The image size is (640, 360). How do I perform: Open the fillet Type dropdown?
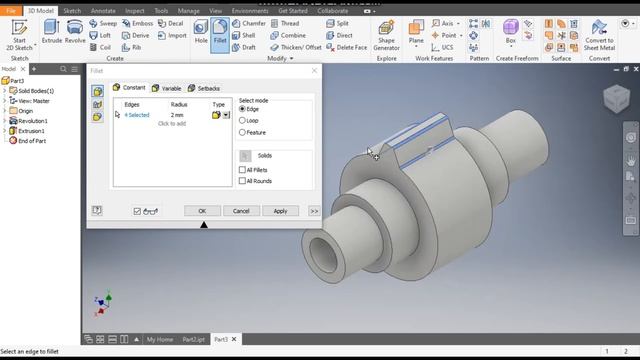tap(226, 115)
